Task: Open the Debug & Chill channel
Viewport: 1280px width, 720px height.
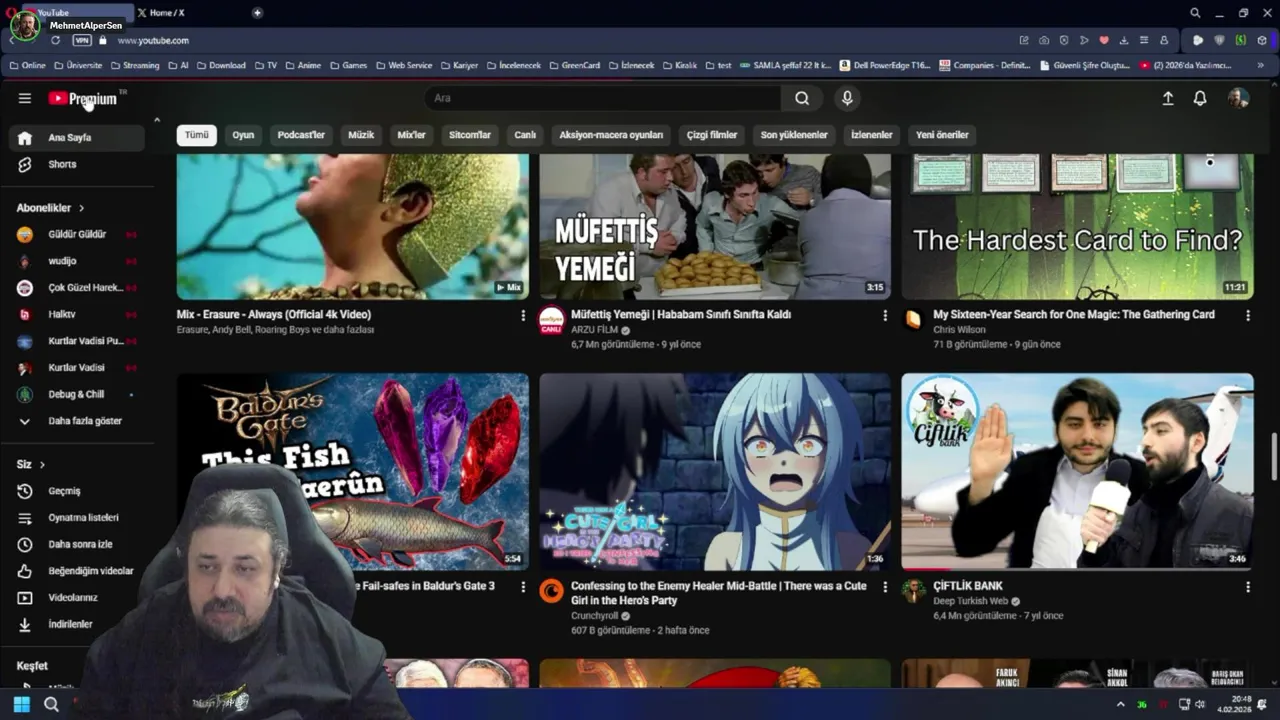Action: point(77,394)
